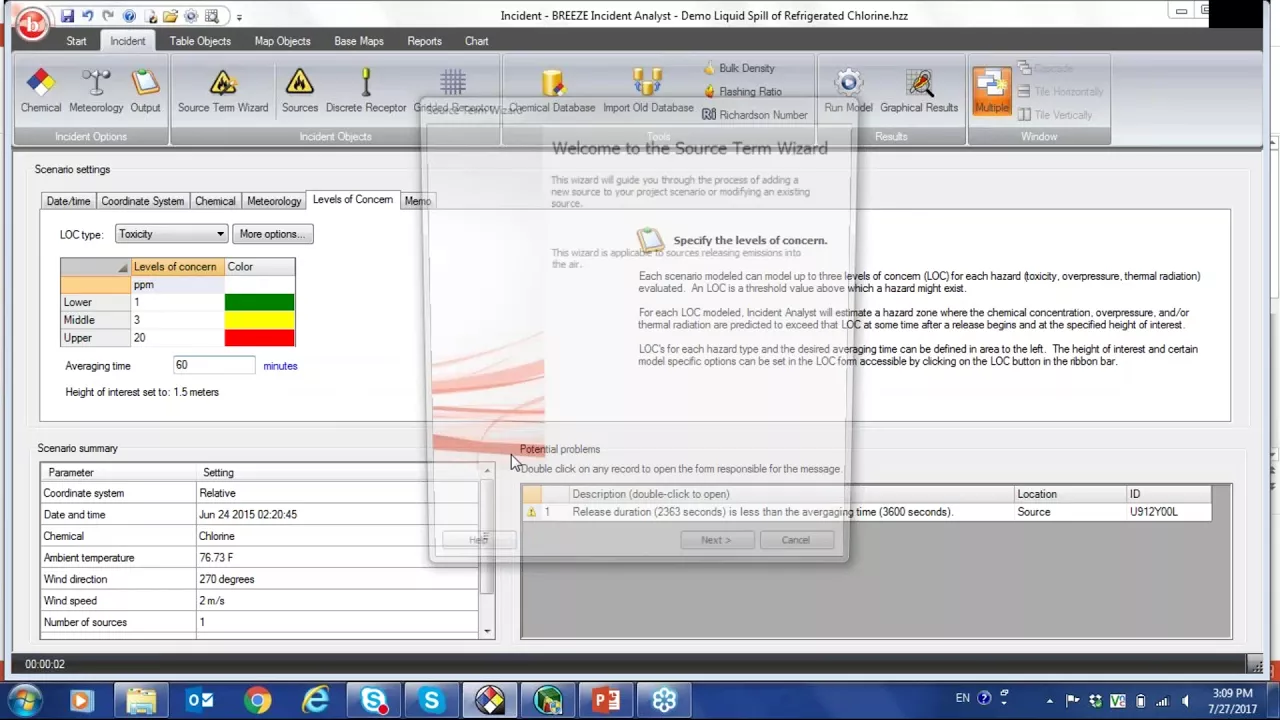This screenshot has height=720, width=1280.
Task: Open Google Chrome from the taskbar
Action: click(258, 700)
